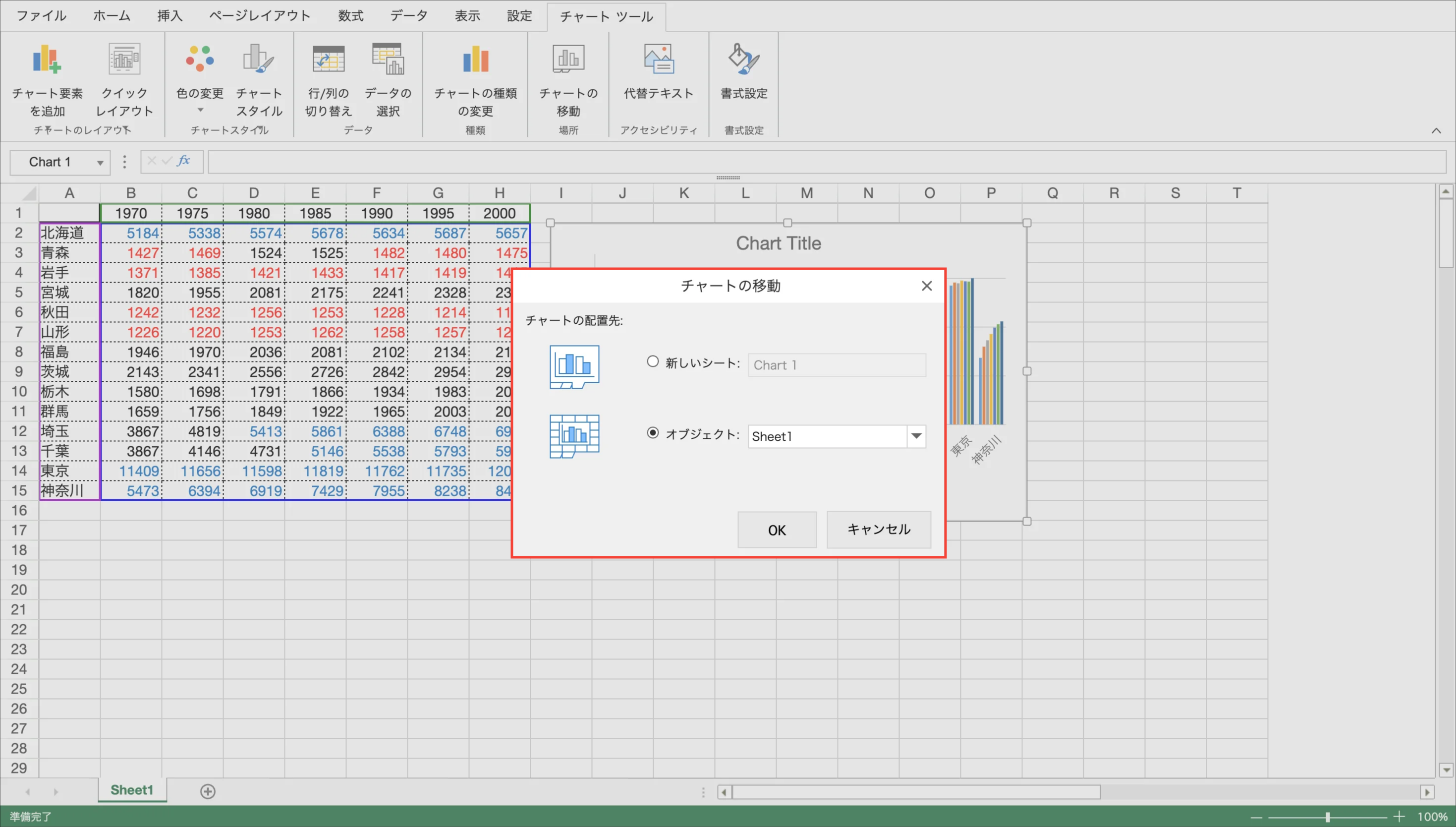
Task: Click the zoom slider handle in the status bar
Action: pos(1328,817)
